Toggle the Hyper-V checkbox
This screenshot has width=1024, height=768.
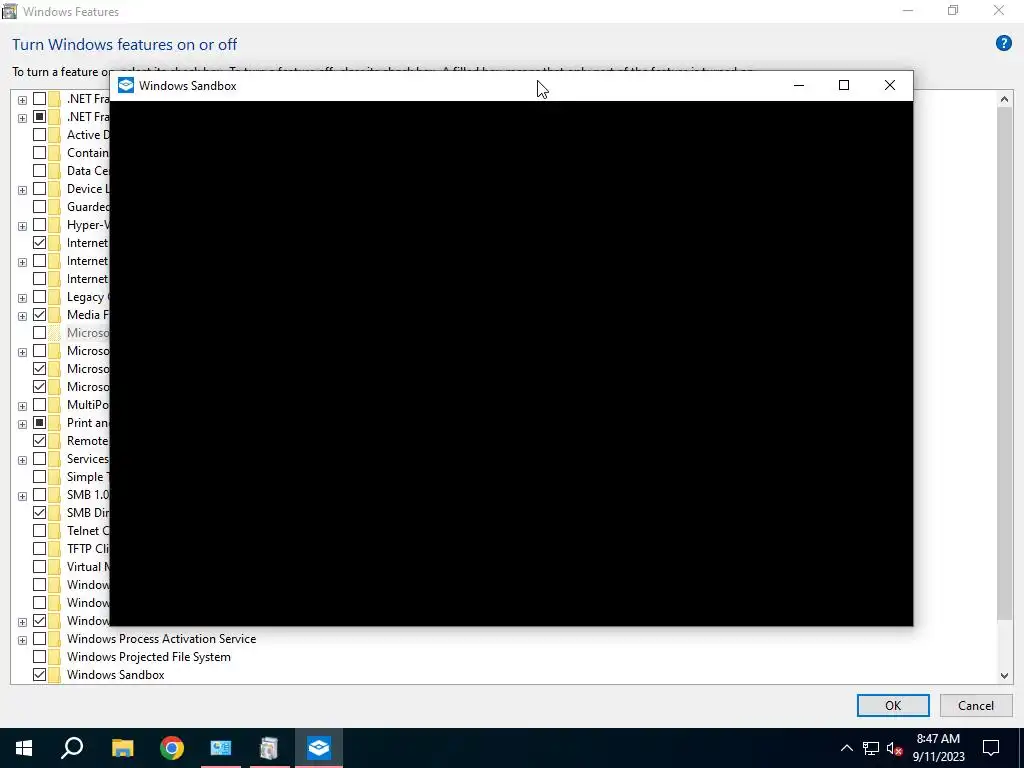coord(39,225)
